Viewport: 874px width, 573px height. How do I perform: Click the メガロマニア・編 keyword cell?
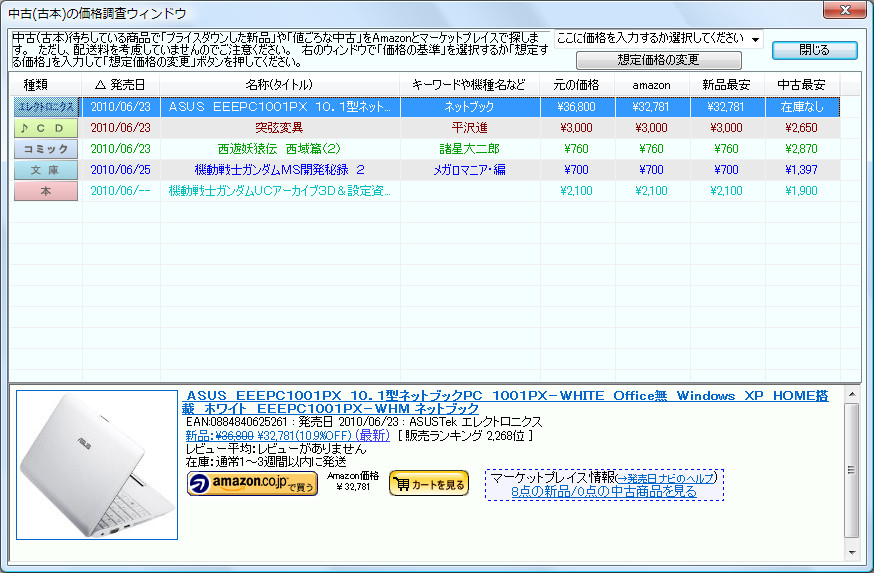click(470, 170)
